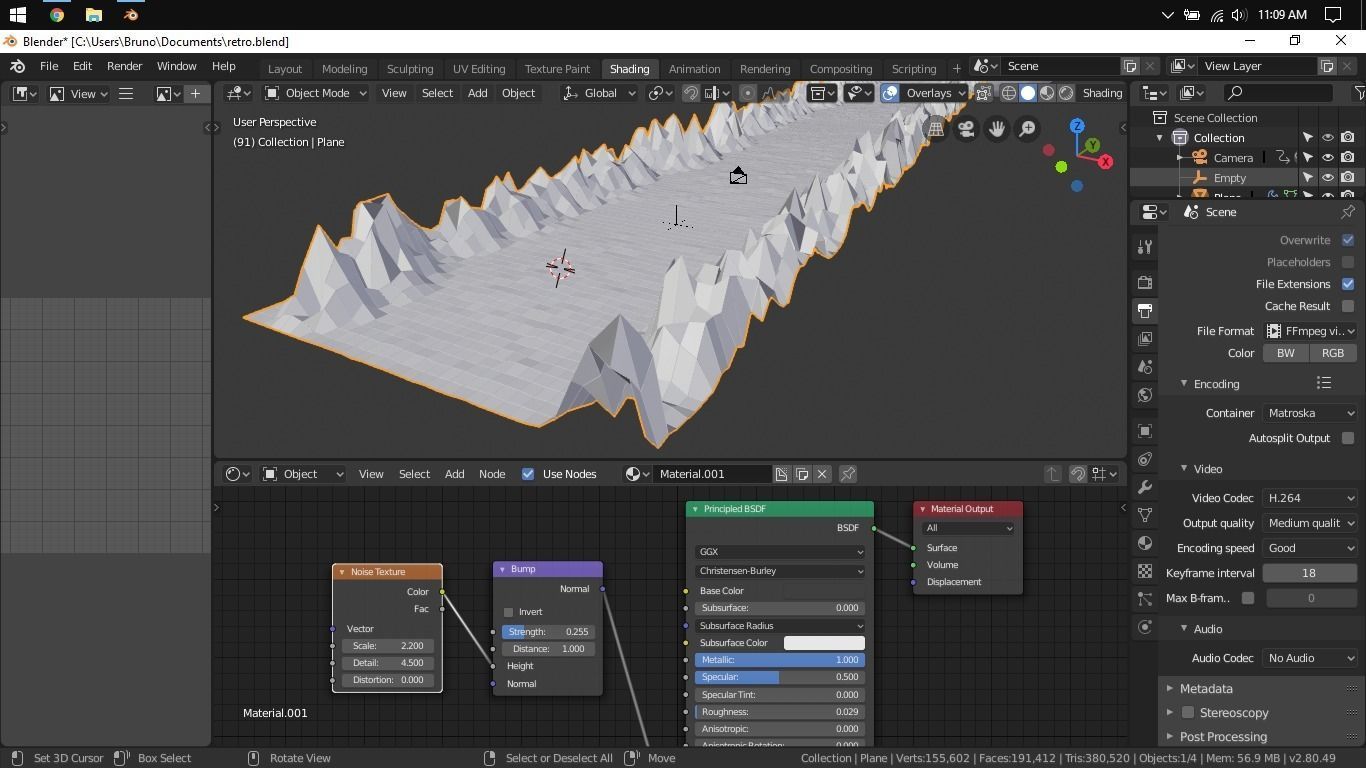Open the File menu

48,66
